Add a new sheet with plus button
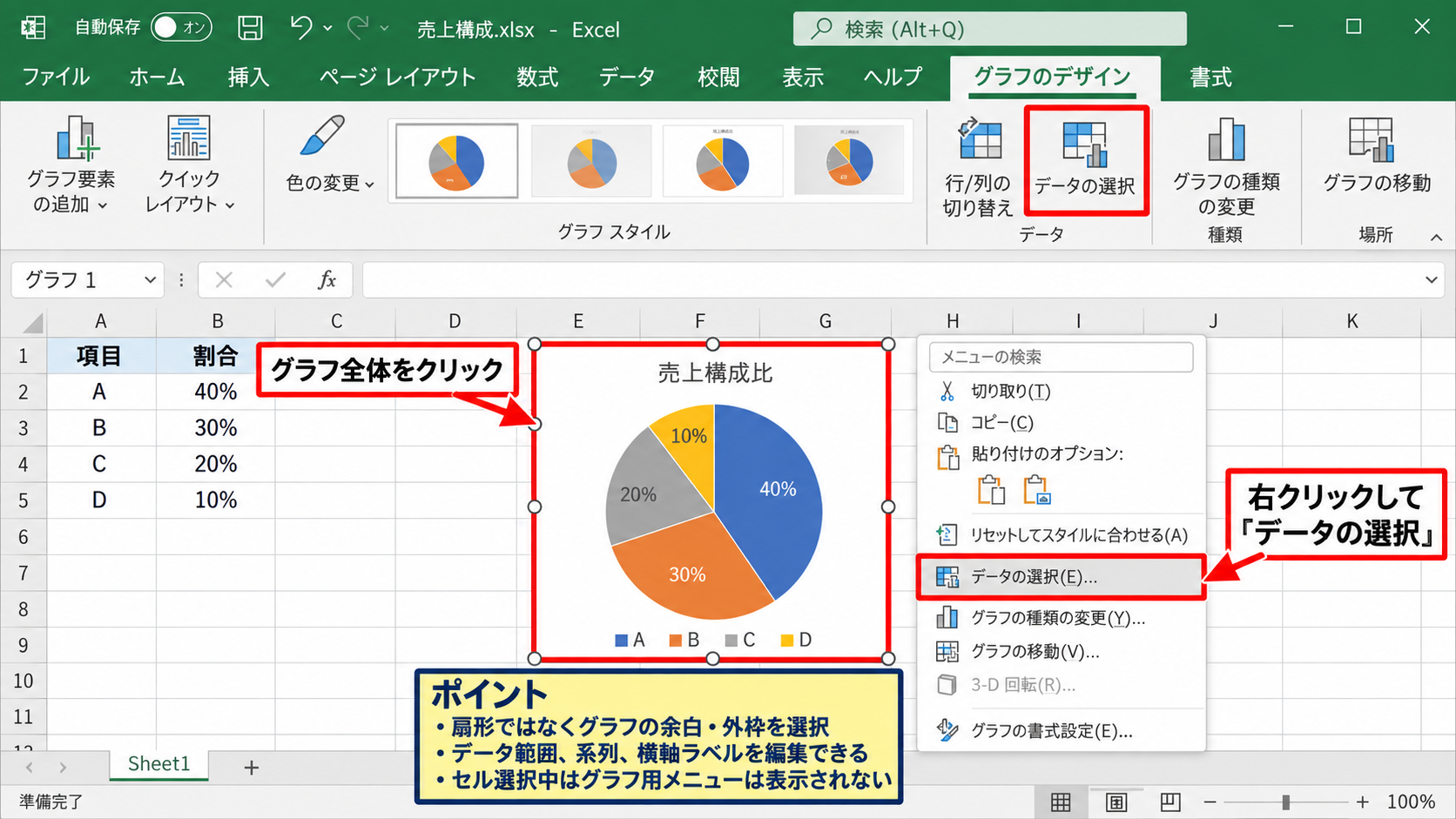Image resolution: width=1456 pixels, height=819 pixels. click(x=252, y=768)
